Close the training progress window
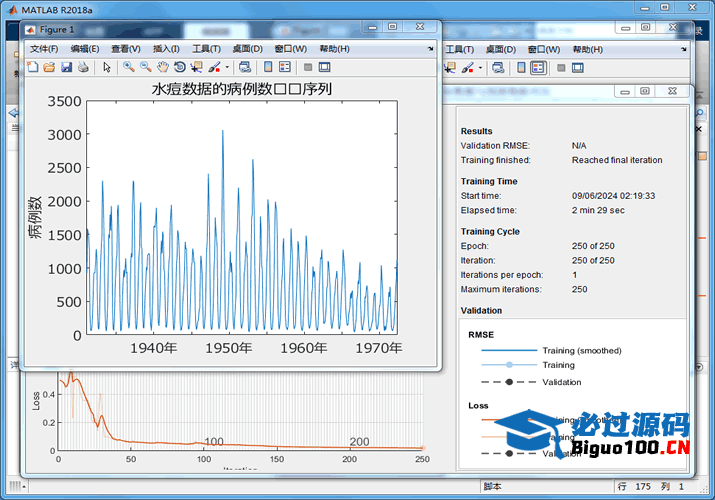 (673, 91)
